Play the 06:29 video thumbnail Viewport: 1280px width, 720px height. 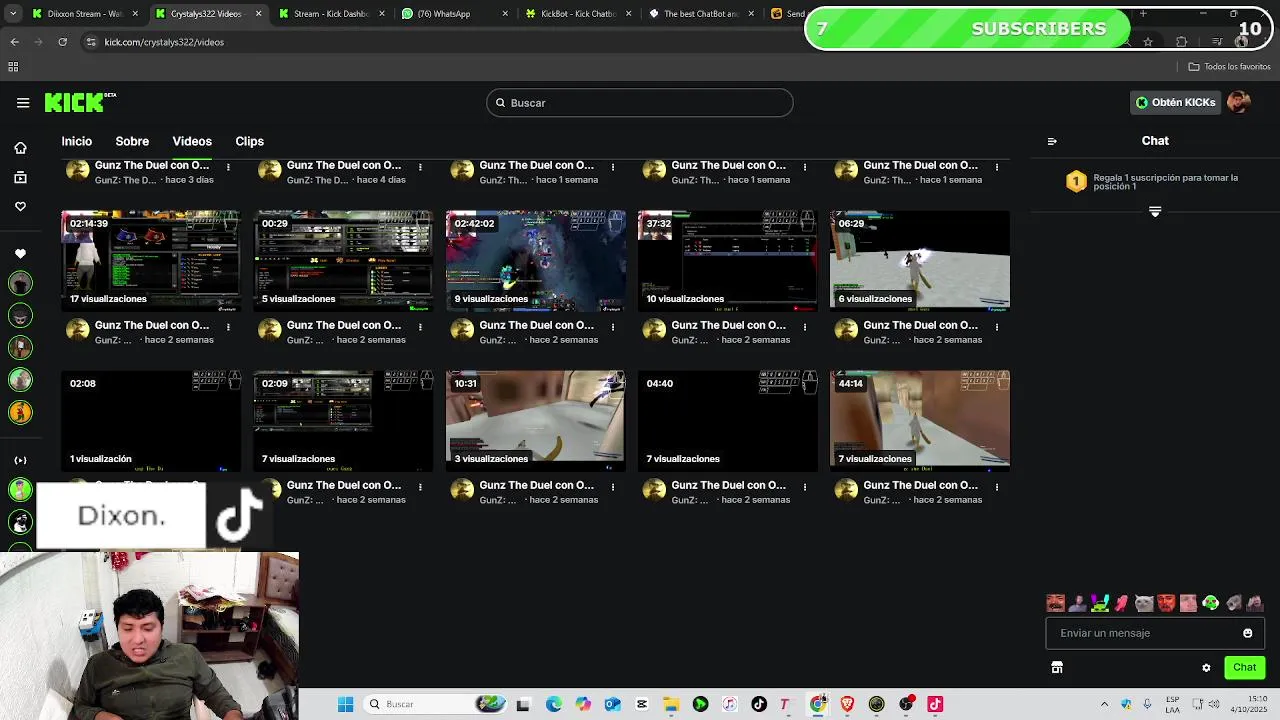[x=919, y=260]
